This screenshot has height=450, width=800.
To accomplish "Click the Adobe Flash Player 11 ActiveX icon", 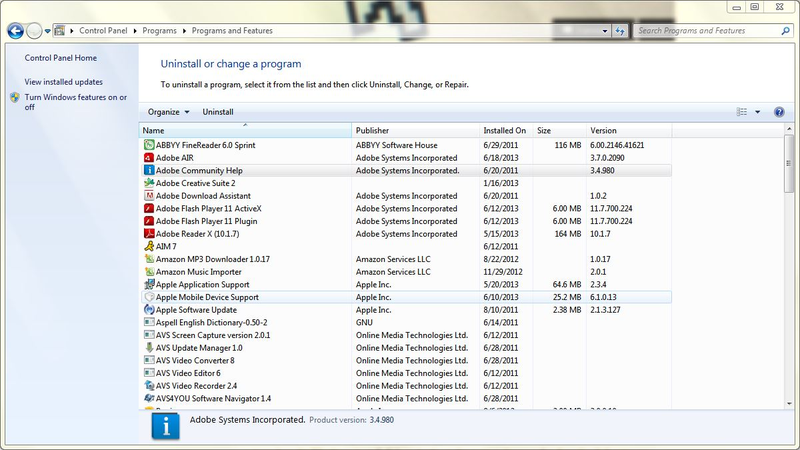I will coord(149,208).
